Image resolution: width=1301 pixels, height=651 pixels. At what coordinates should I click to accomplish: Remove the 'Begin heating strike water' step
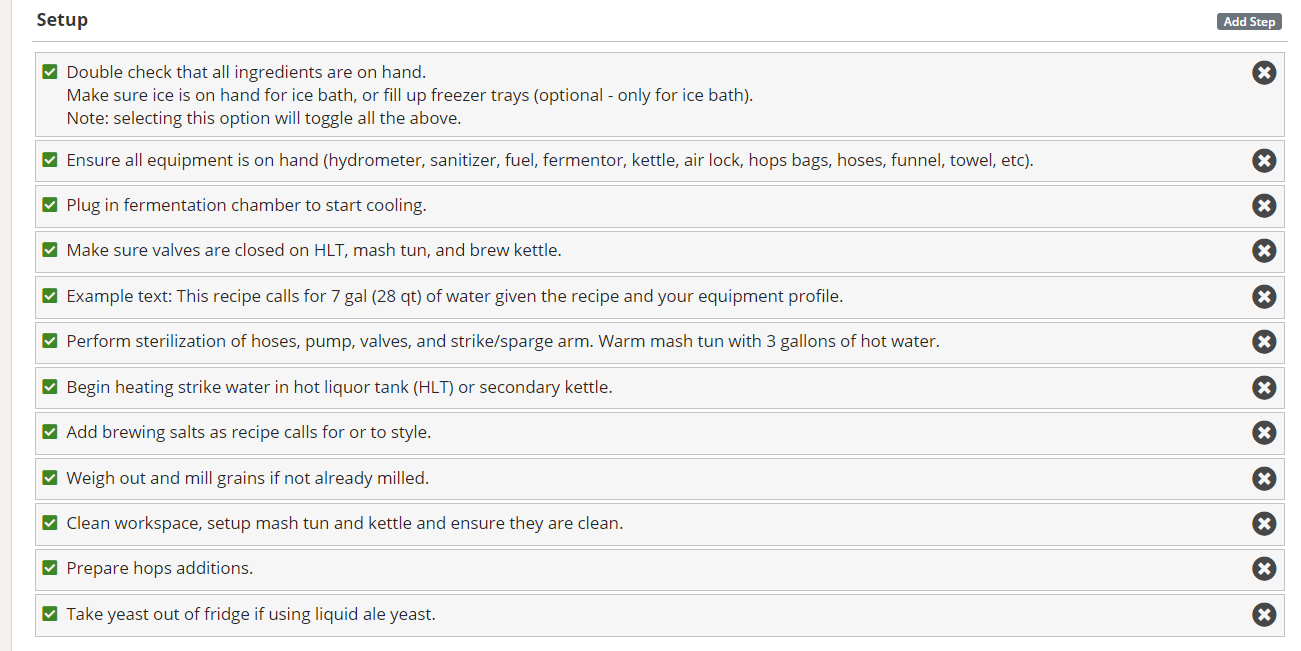pos(1264,388)
